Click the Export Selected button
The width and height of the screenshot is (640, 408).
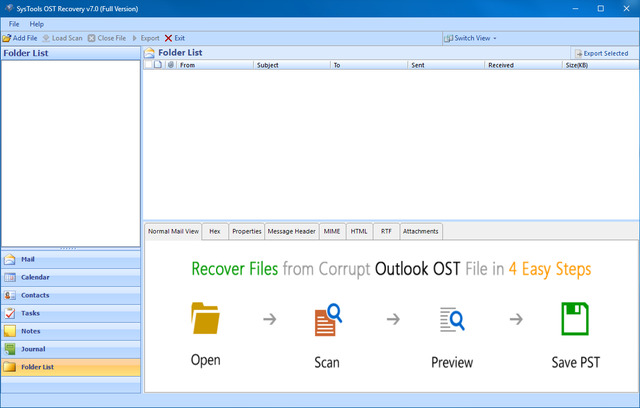click(x=601, y=53)
